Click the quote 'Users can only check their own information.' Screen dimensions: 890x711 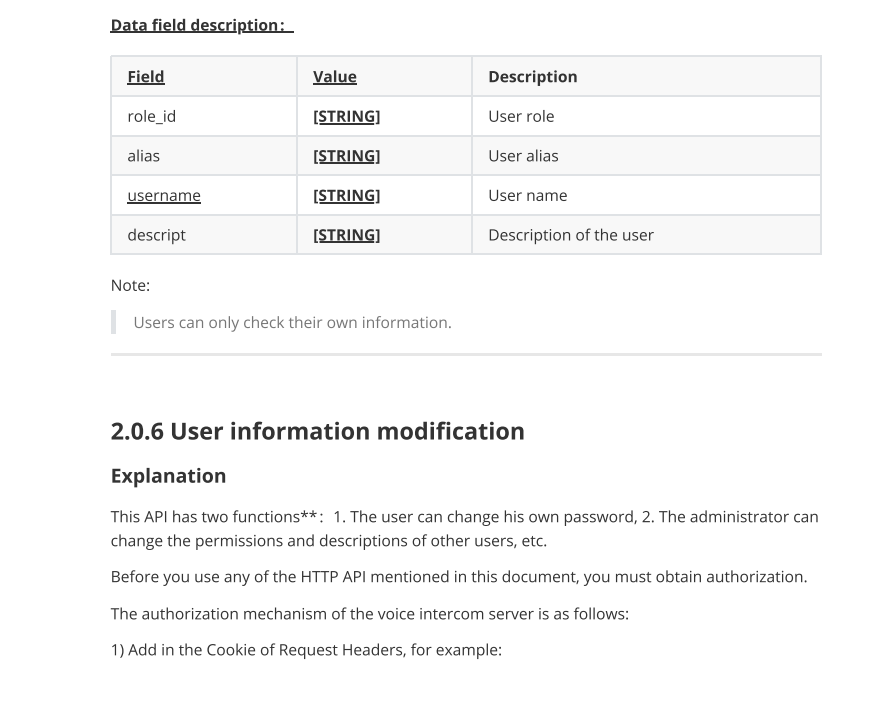point(292,322)
